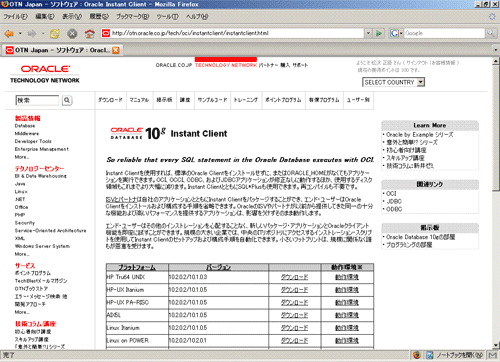Open the tab list dropdown arrow
This screenshot has width=500, height=362.
[x=496, y=50]
